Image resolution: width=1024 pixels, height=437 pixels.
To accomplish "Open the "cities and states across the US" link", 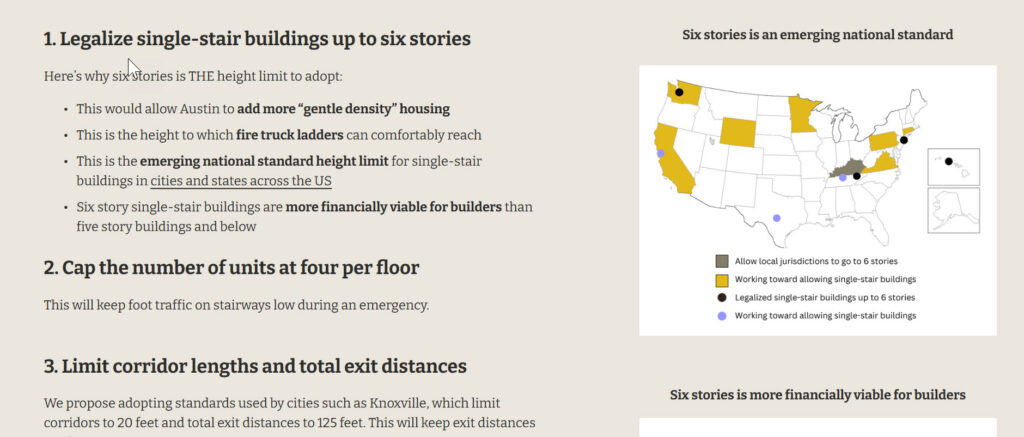I will tap(240, 181).
